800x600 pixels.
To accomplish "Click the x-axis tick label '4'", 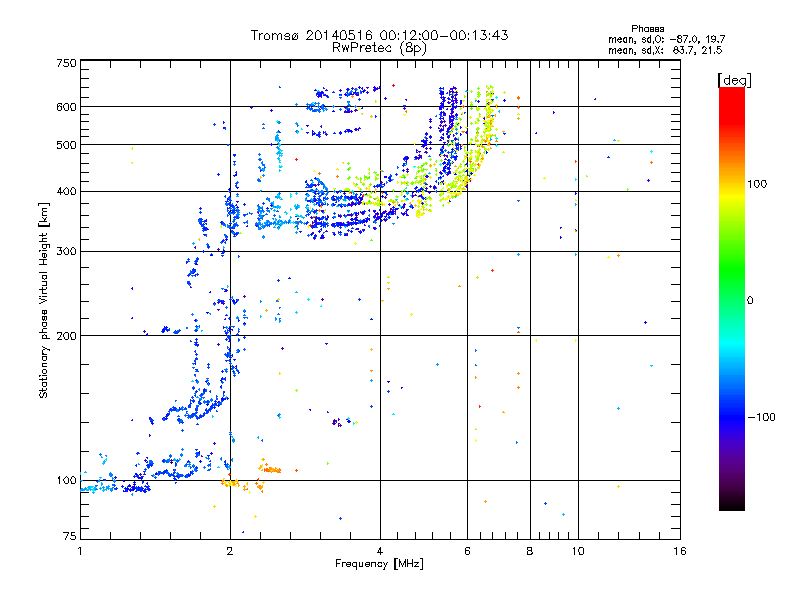I will 380,551.
